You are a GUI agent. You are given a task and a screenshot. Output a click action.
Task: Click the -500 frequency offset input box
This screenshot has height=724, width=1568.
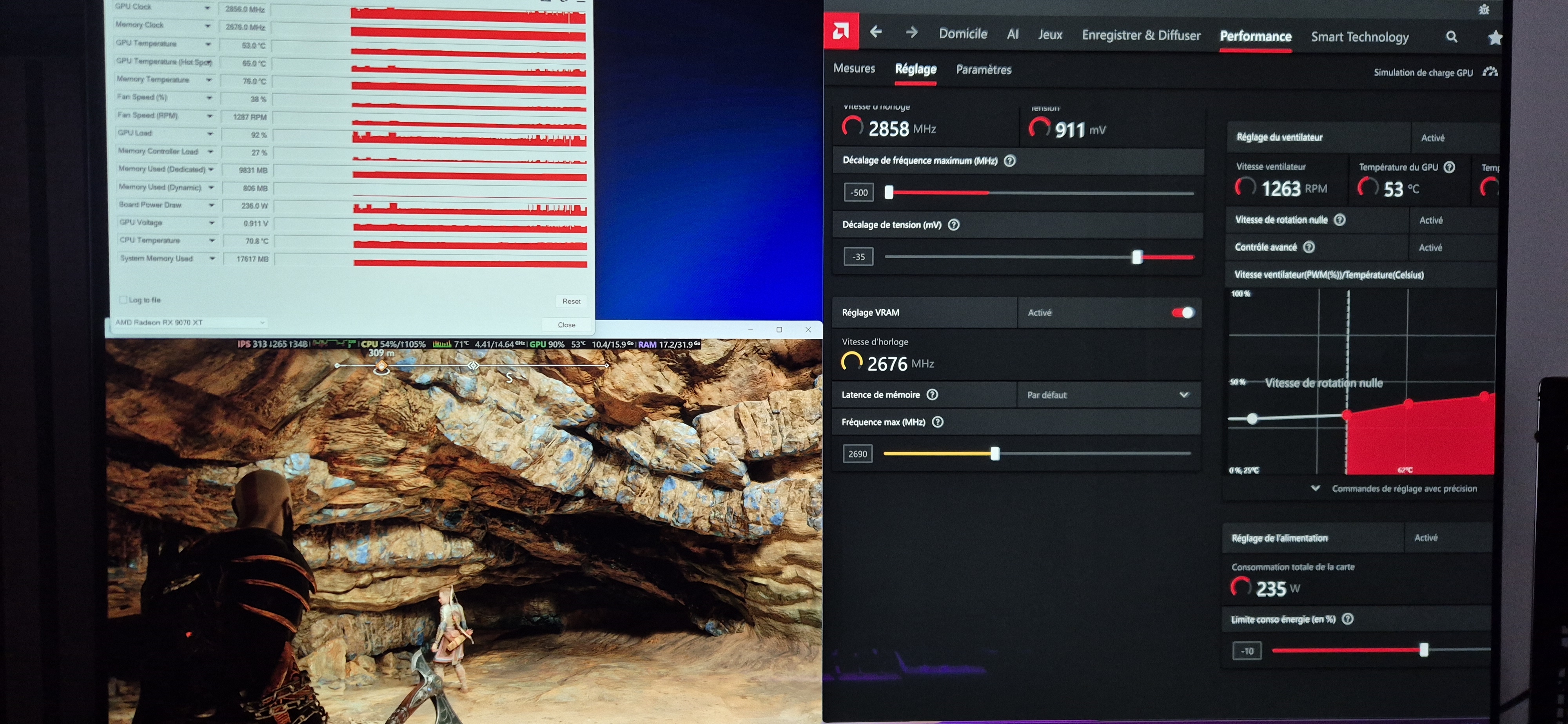[858, 192]
